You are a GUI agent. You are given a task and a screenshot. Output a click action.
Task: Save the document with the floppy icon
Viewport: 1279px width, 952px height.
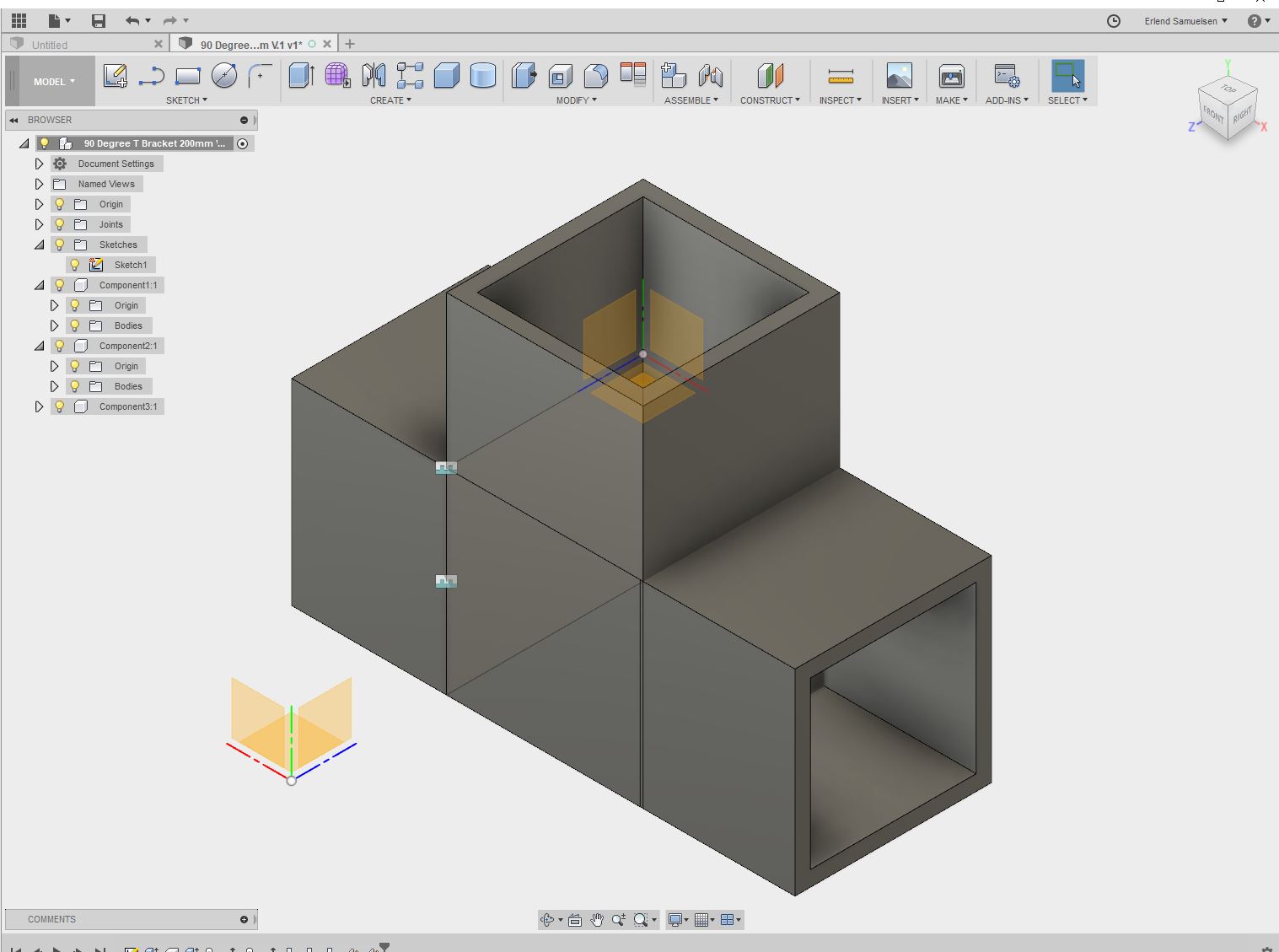click(x=99, y=20)
